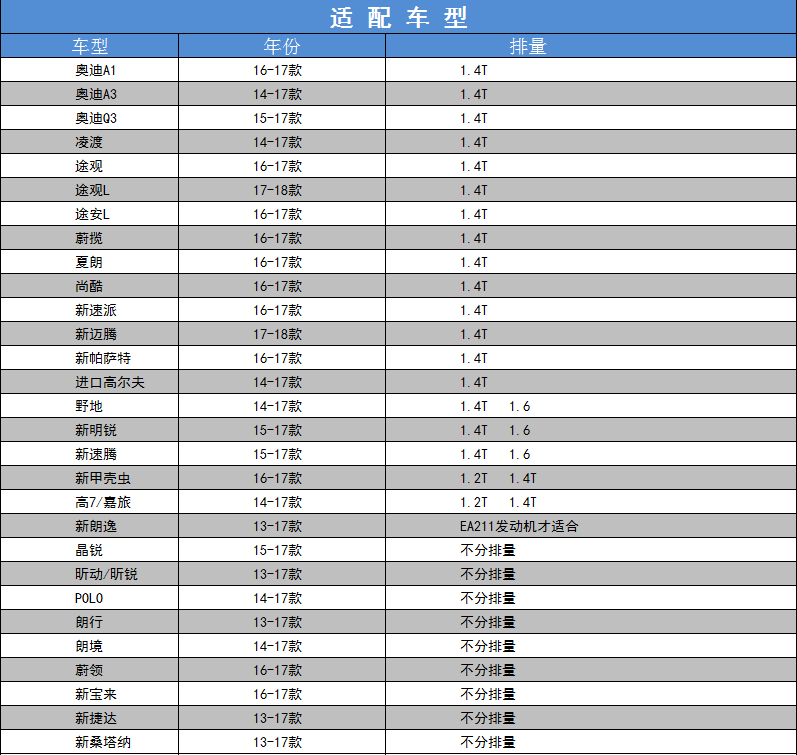Select the 新速腾 model cell
Image resolution: width=797 pixels, height=755 pixels.
coord(89,454)
